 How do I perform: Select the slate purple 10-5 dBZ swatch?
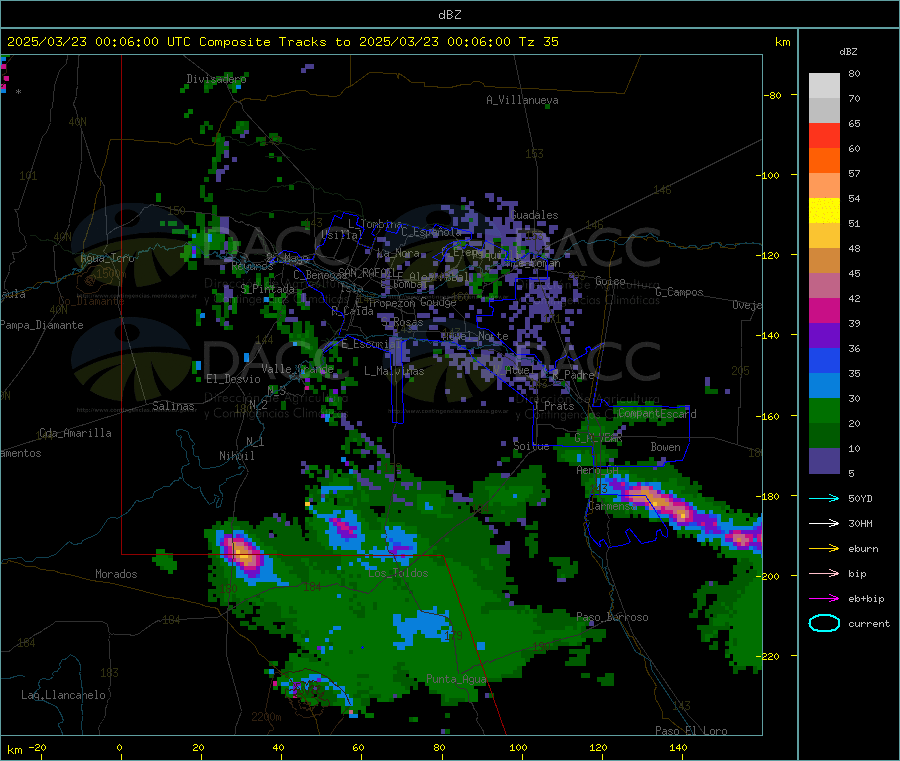tap(824, 461)
